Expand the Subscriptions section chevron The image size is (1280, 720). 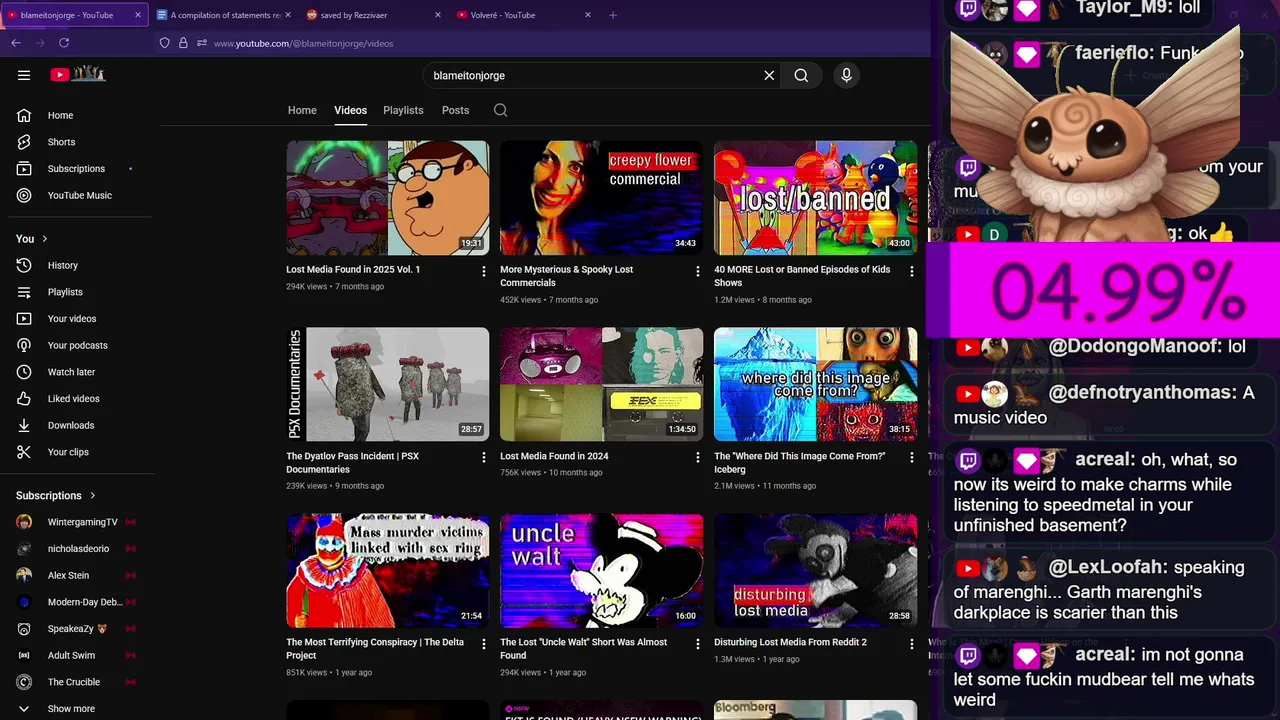coord(93,495)
